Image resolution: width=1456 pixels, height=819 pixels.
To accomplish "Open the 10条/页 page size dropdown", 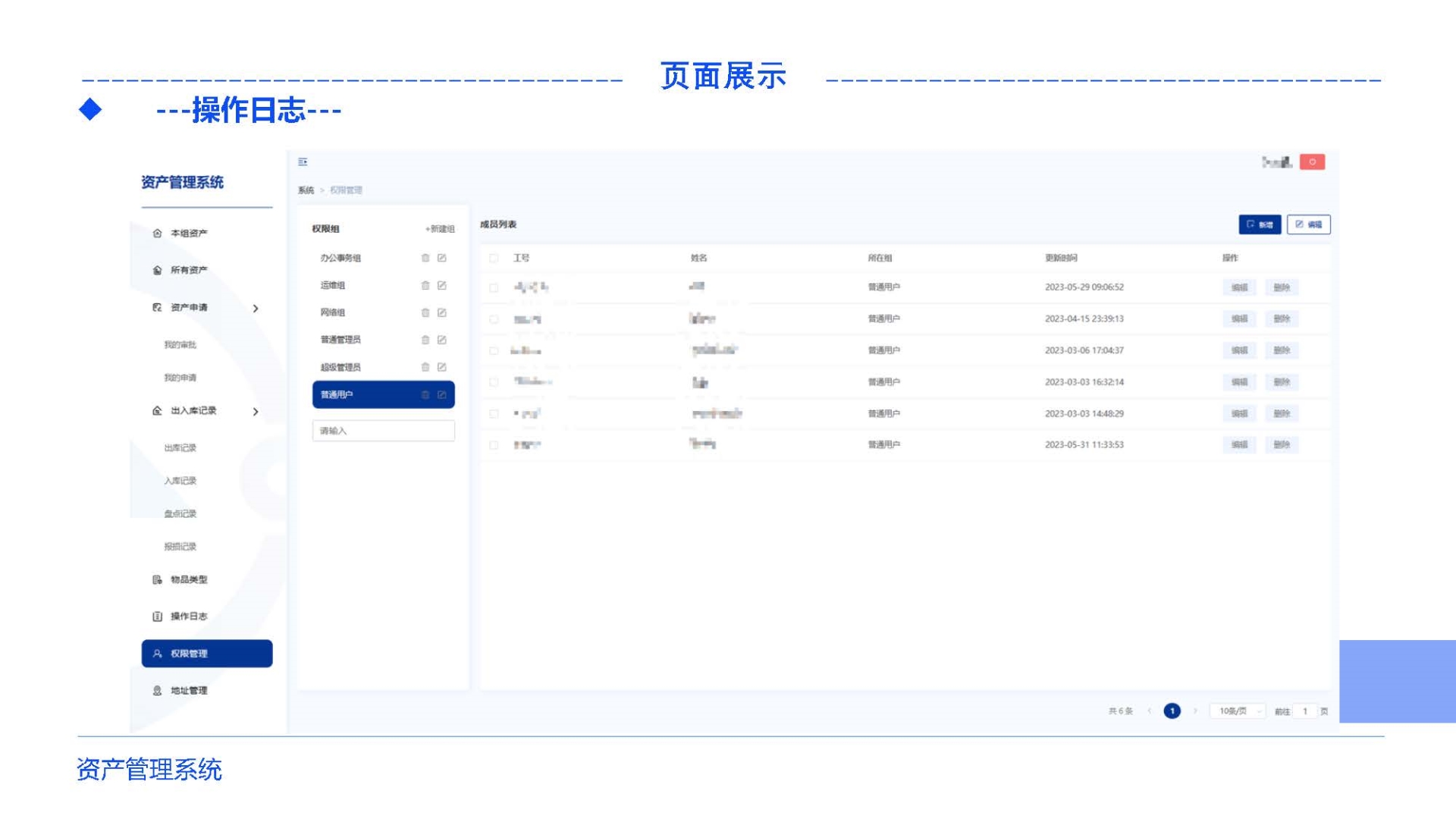I will tap(1238, 711).
